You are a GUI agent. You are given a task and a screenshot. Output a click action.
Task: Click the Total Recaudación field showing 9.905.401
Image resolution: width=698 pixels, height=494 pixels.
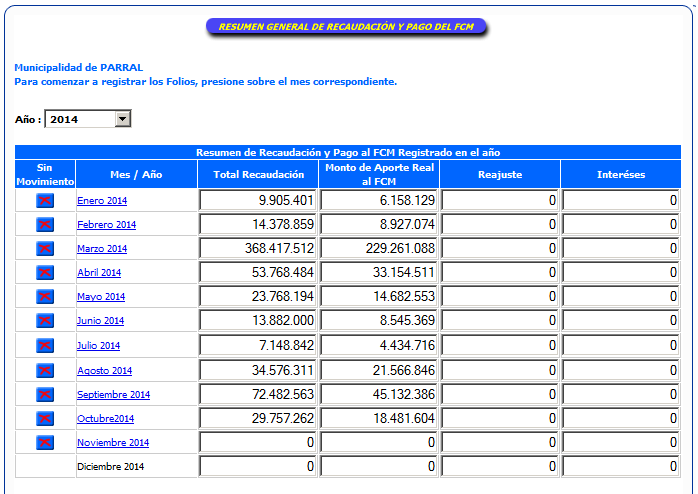point(258,201)
